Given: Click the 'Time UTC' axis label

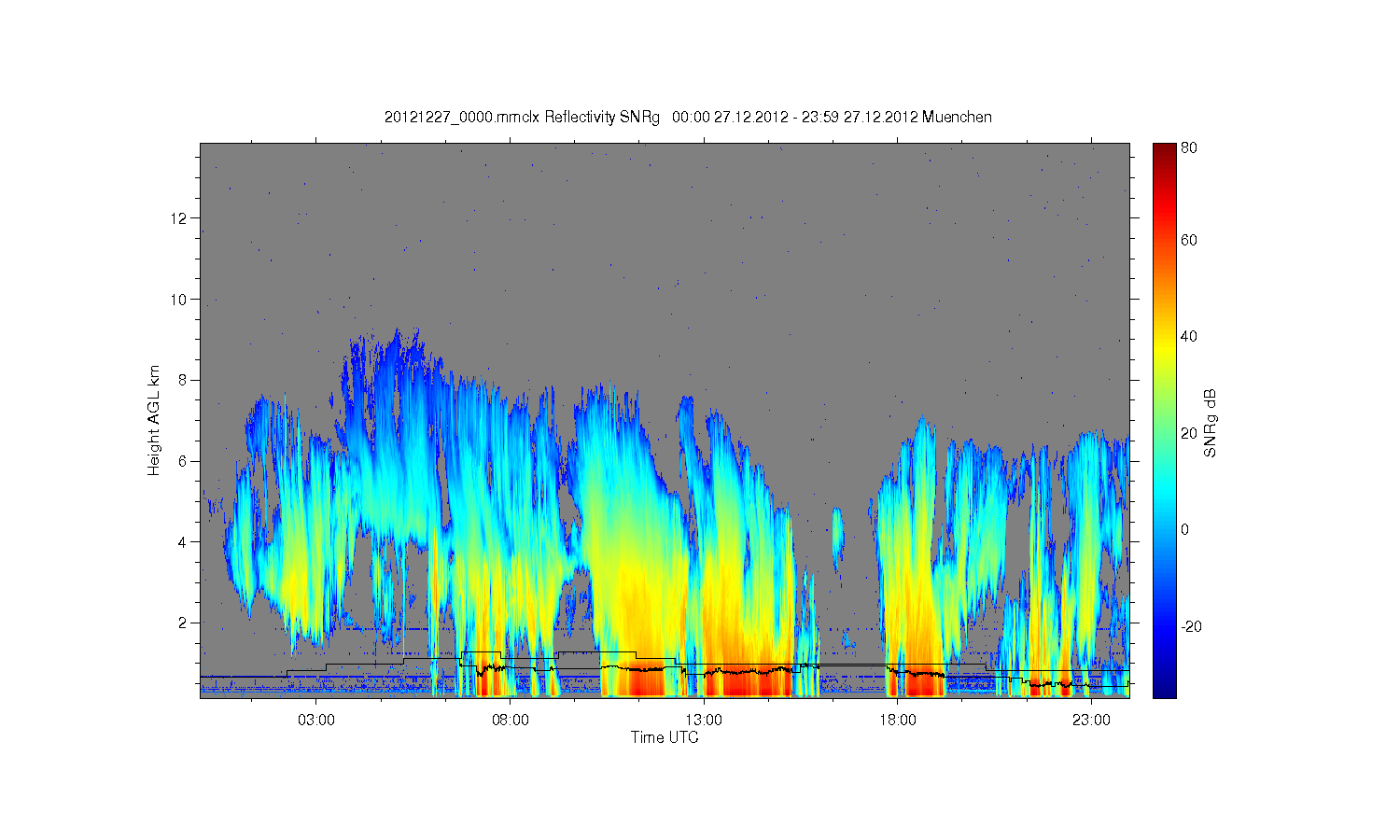Looking at the screenshot, I should click(665, 737).
